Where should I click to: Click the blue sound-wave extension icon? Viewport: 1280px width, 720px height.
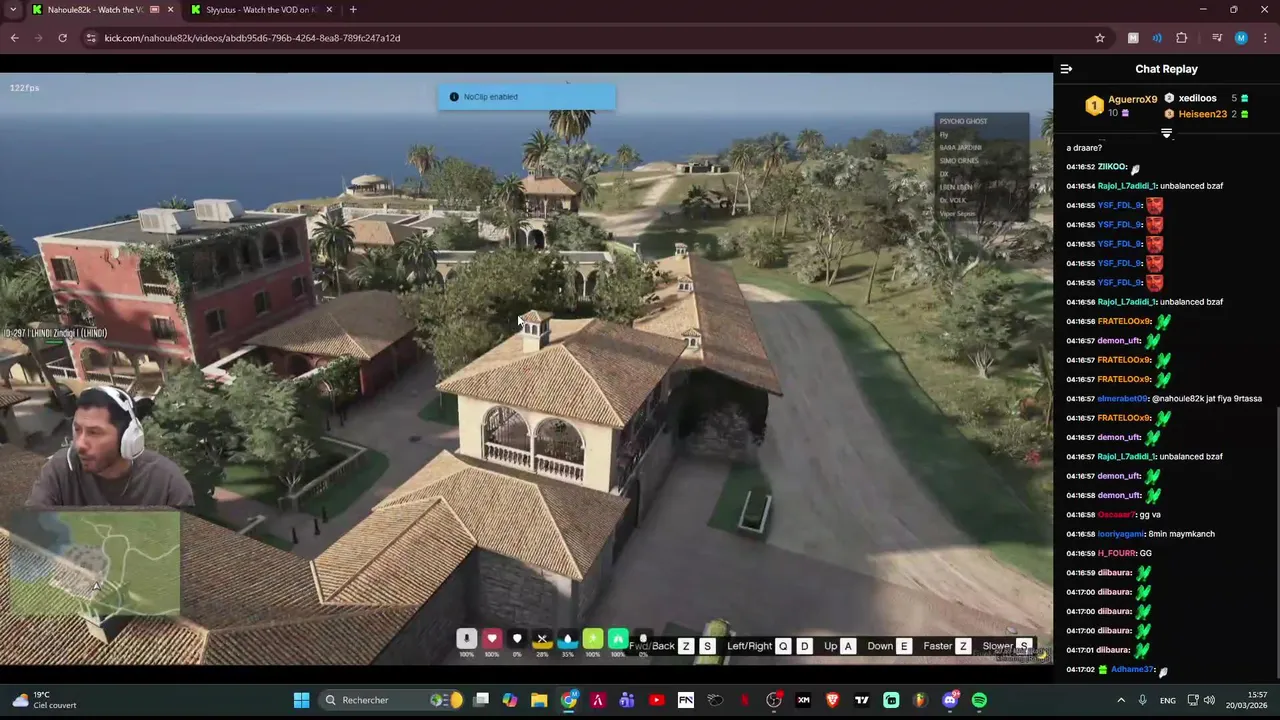(x=1157, y=38)
